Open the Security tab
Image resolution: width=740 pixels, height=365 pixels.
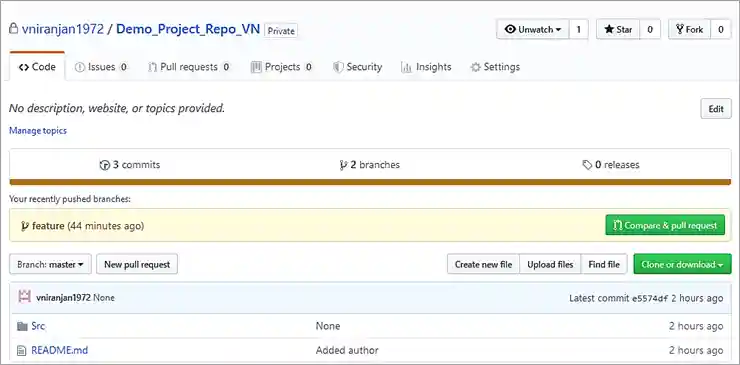pos(357,67)
